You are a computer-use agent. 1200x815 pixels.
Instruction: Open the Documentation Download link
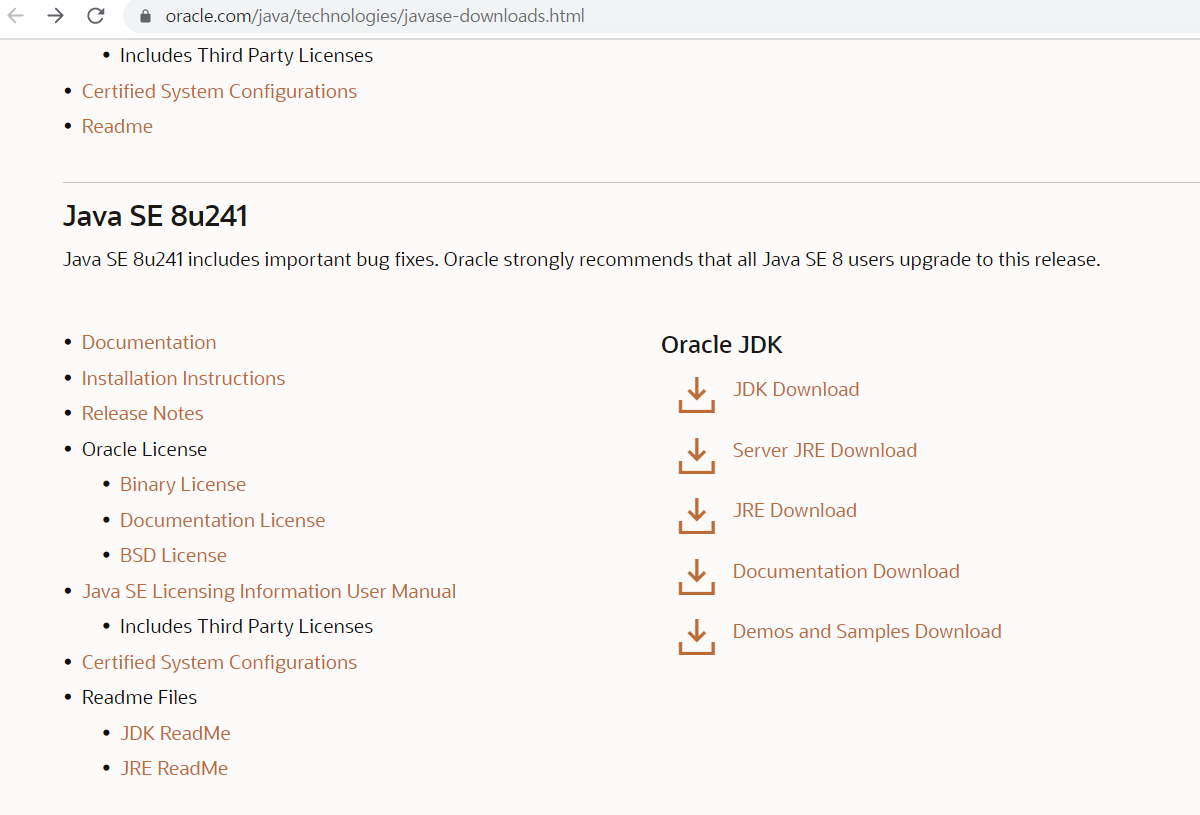click(x=846, y=571)
